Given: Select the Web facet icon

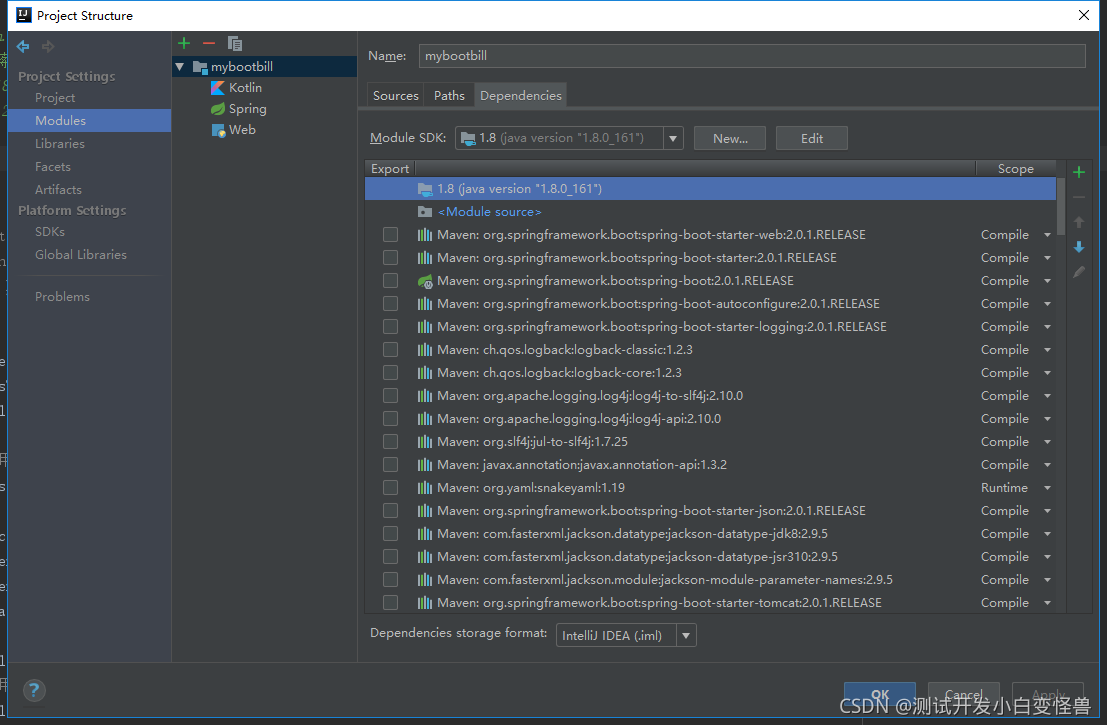Looking at the screenshot, I should [x=218, y=130].
